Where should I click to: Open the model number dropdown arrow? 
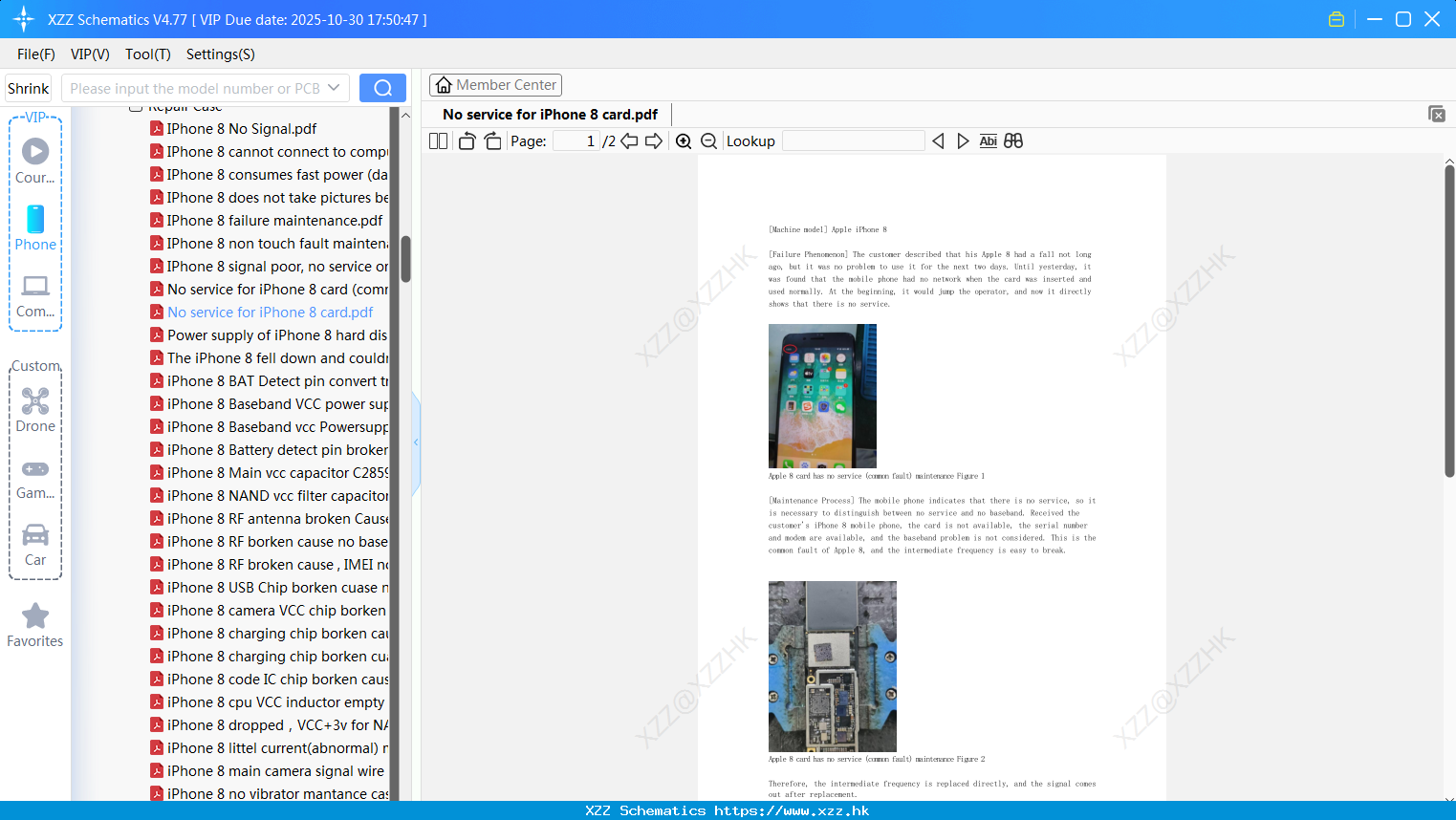click(x=334, y=88)
